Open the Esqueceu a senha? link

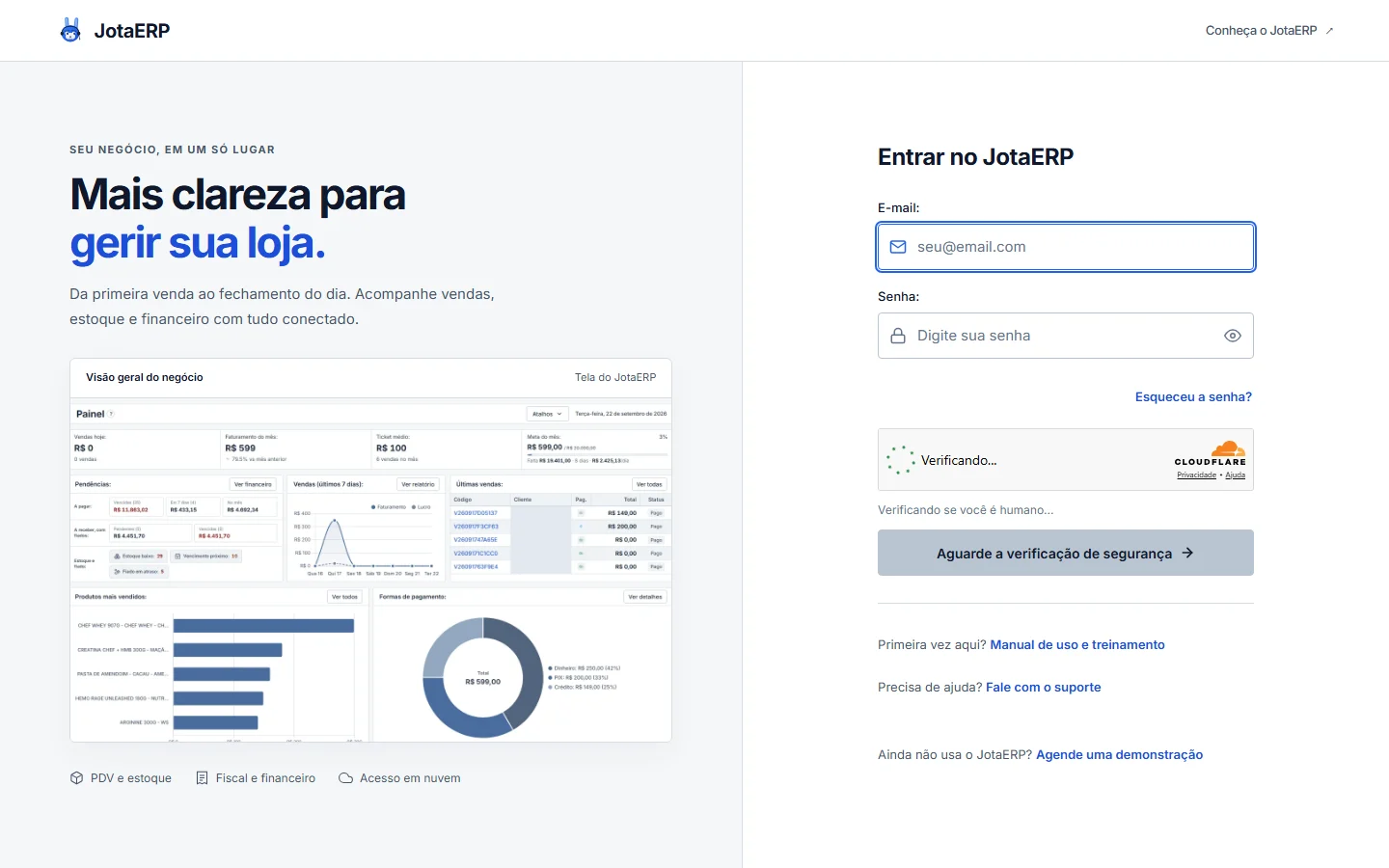pyautogui.click(x=1193, y=396)
